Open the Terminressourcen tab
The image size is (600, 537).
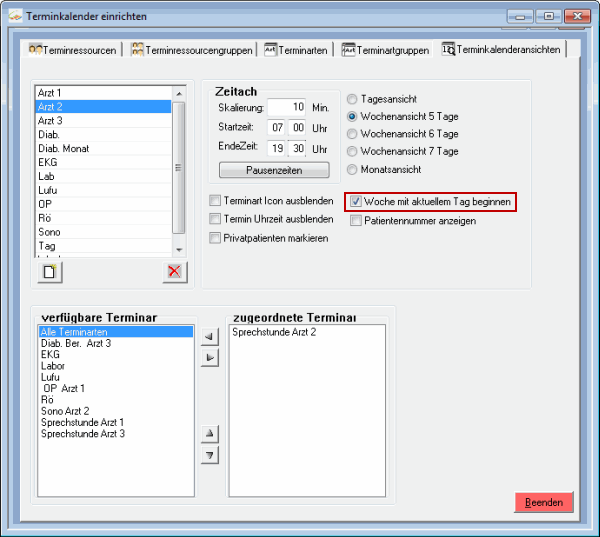(72, 49)
